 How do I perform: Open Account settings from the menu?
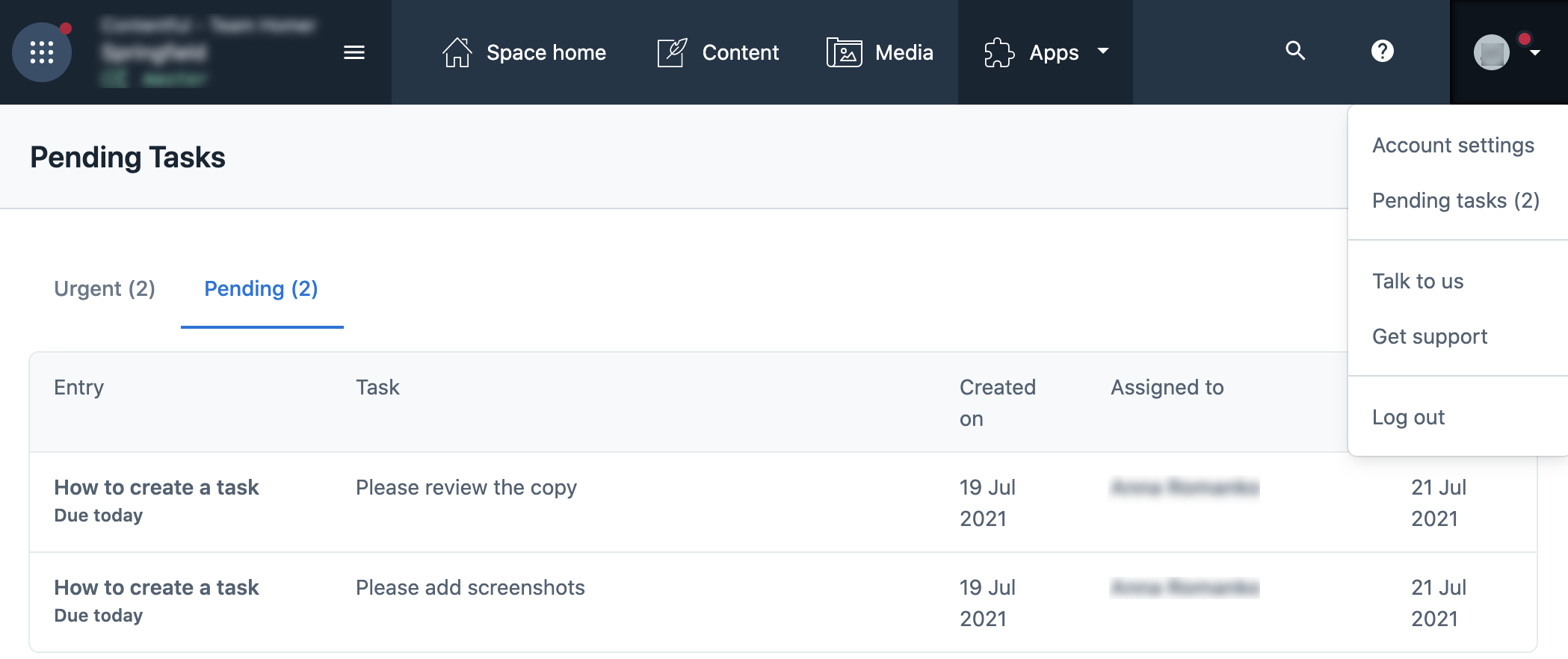coord(1453,145)
